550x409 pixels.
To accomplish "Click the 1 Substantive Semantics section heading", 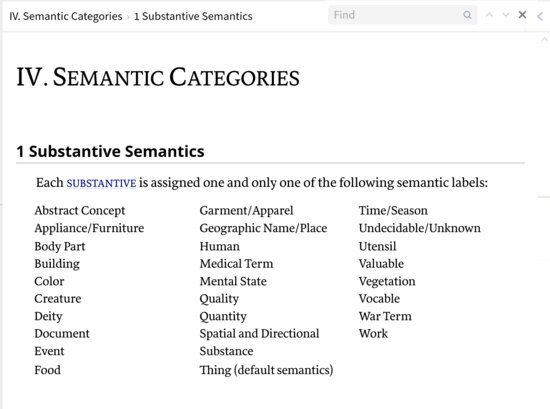I will (110, 151).
